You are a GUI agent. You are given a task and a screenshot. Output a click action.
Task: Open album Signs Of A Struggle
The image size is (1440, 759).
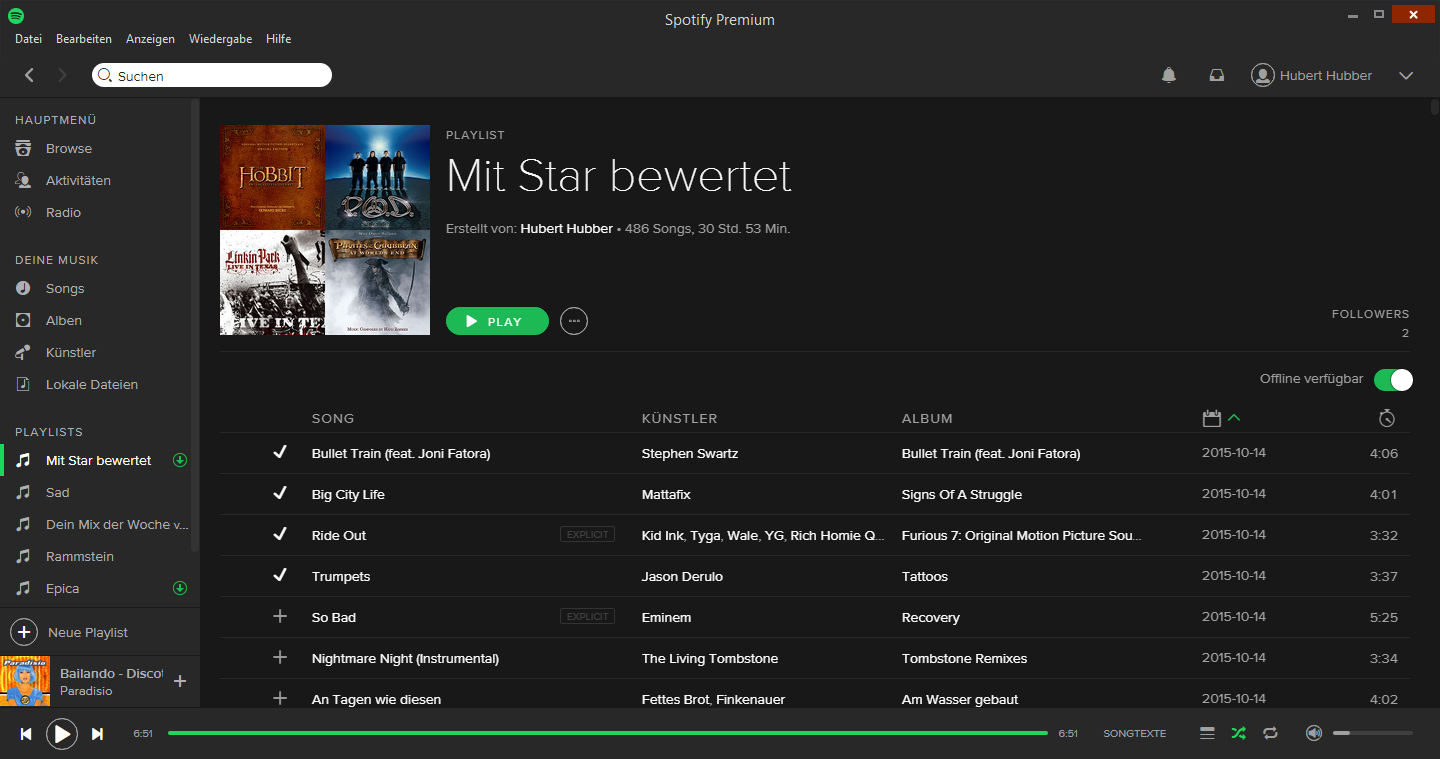point(962,495)
